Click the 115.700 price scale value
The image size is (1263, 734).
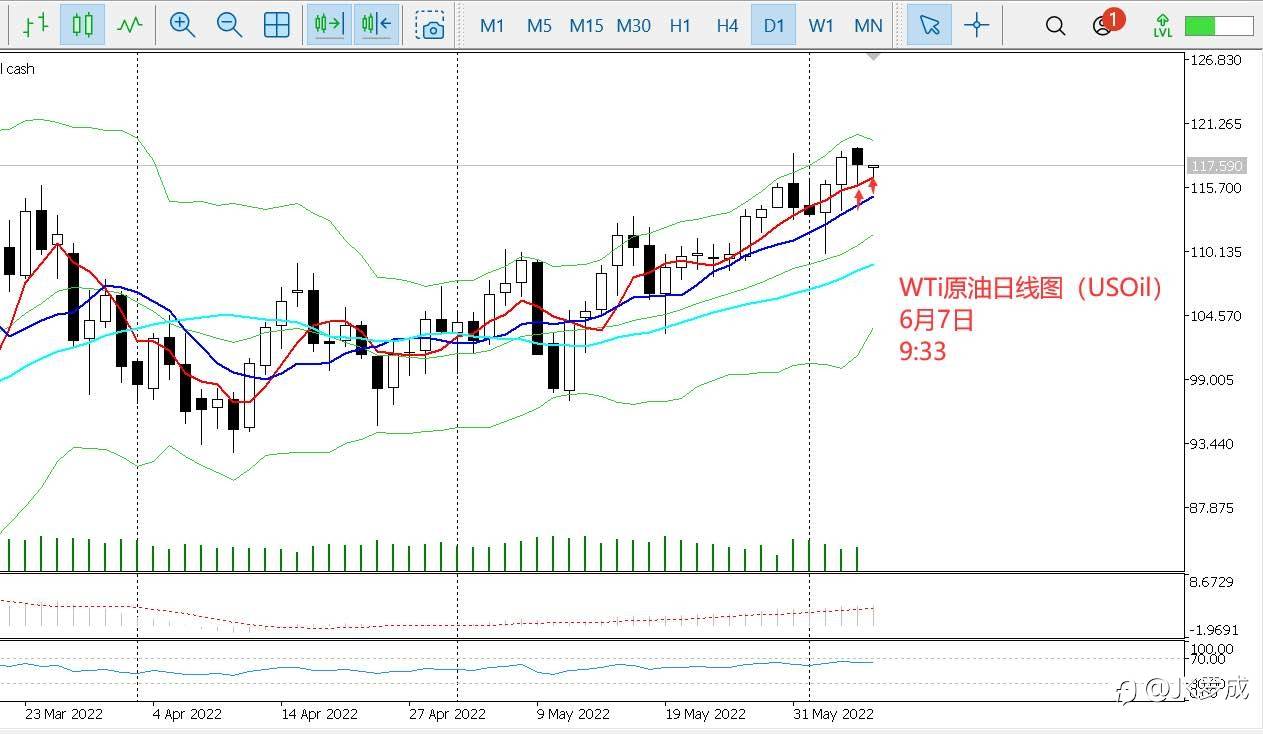tap(1215, 188)
